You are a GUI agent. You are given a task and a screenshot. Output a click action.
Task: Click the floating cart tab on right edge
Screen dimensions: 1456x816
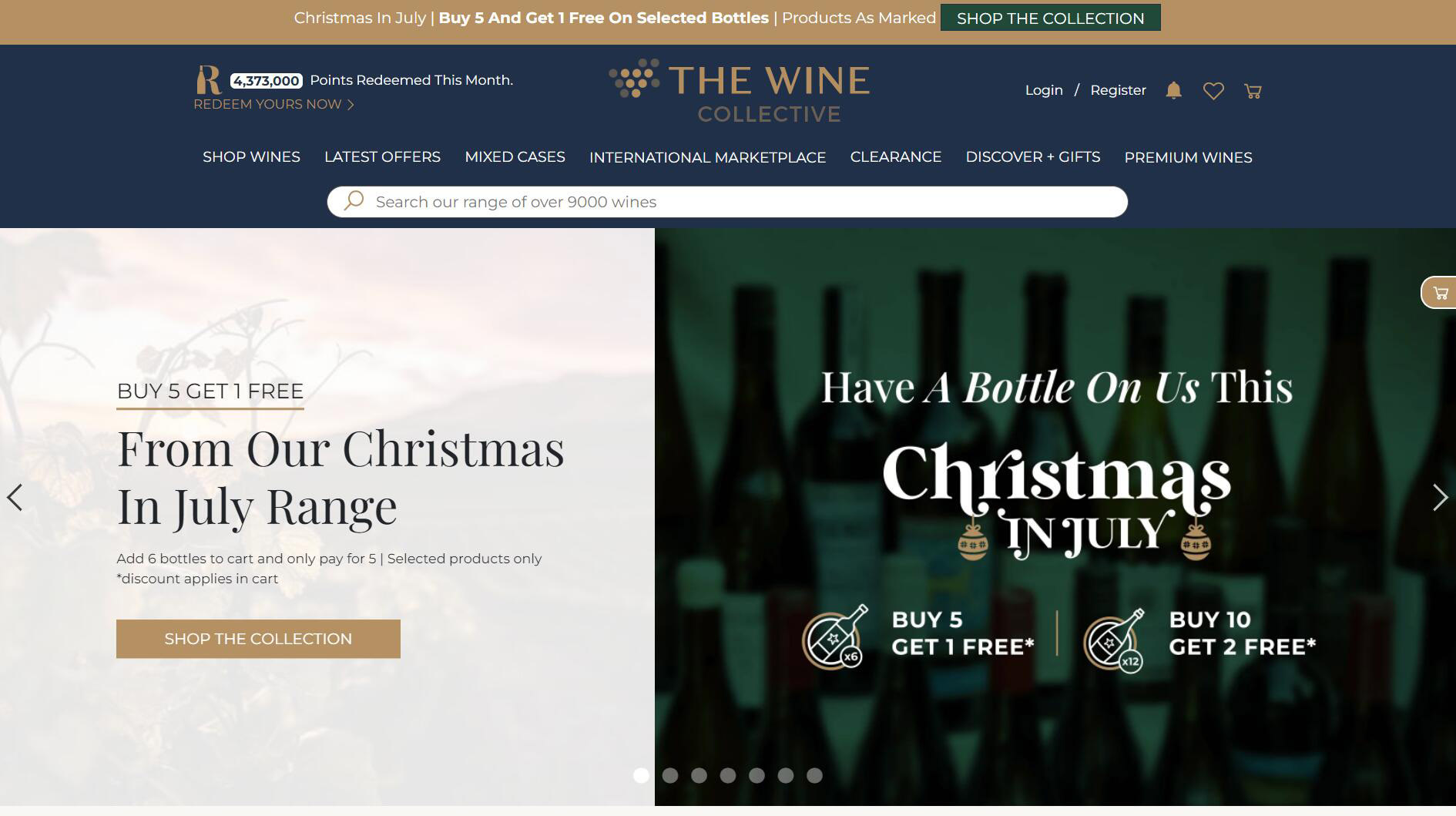[x=1440, y=293]
